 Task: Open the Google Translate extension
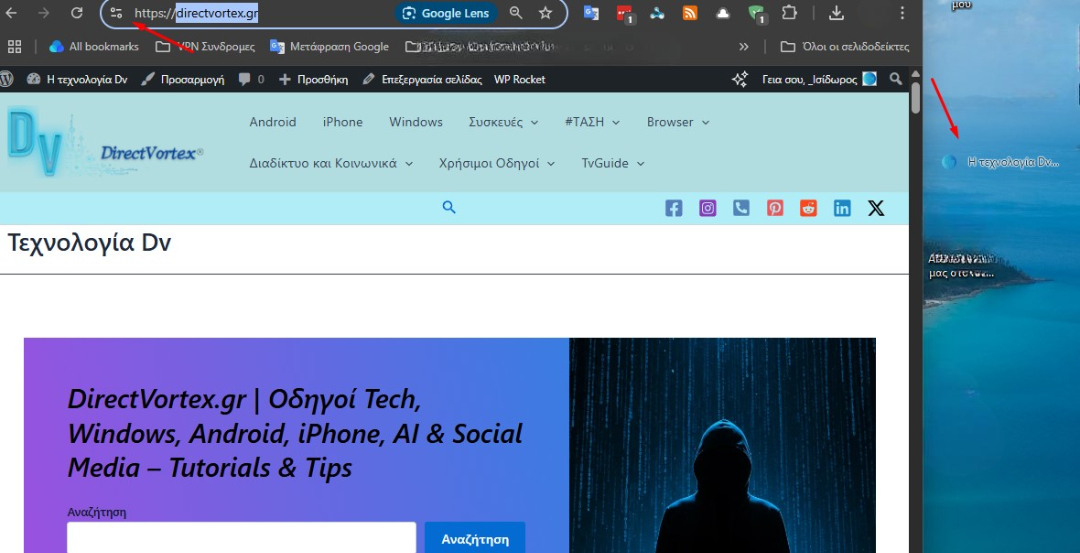[591, 12]
